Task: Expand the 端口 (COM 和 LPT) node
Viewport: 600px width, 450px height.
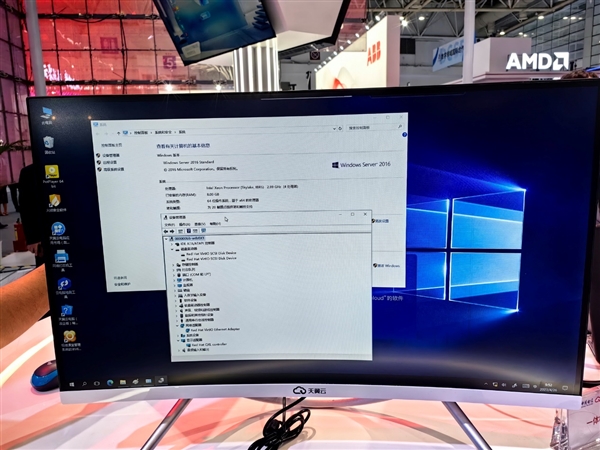Action: (174, 275)
